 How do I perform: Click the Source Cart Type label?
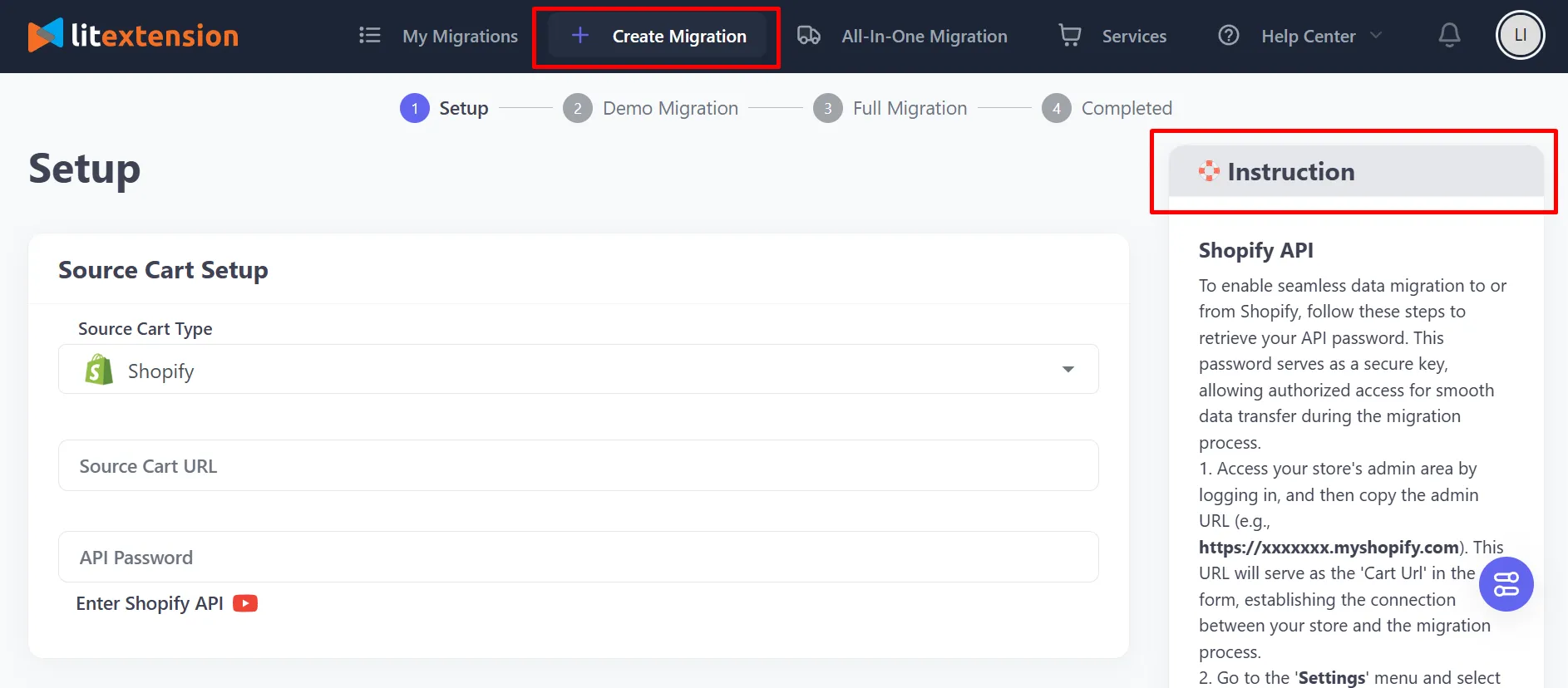[x=145, y=328]
